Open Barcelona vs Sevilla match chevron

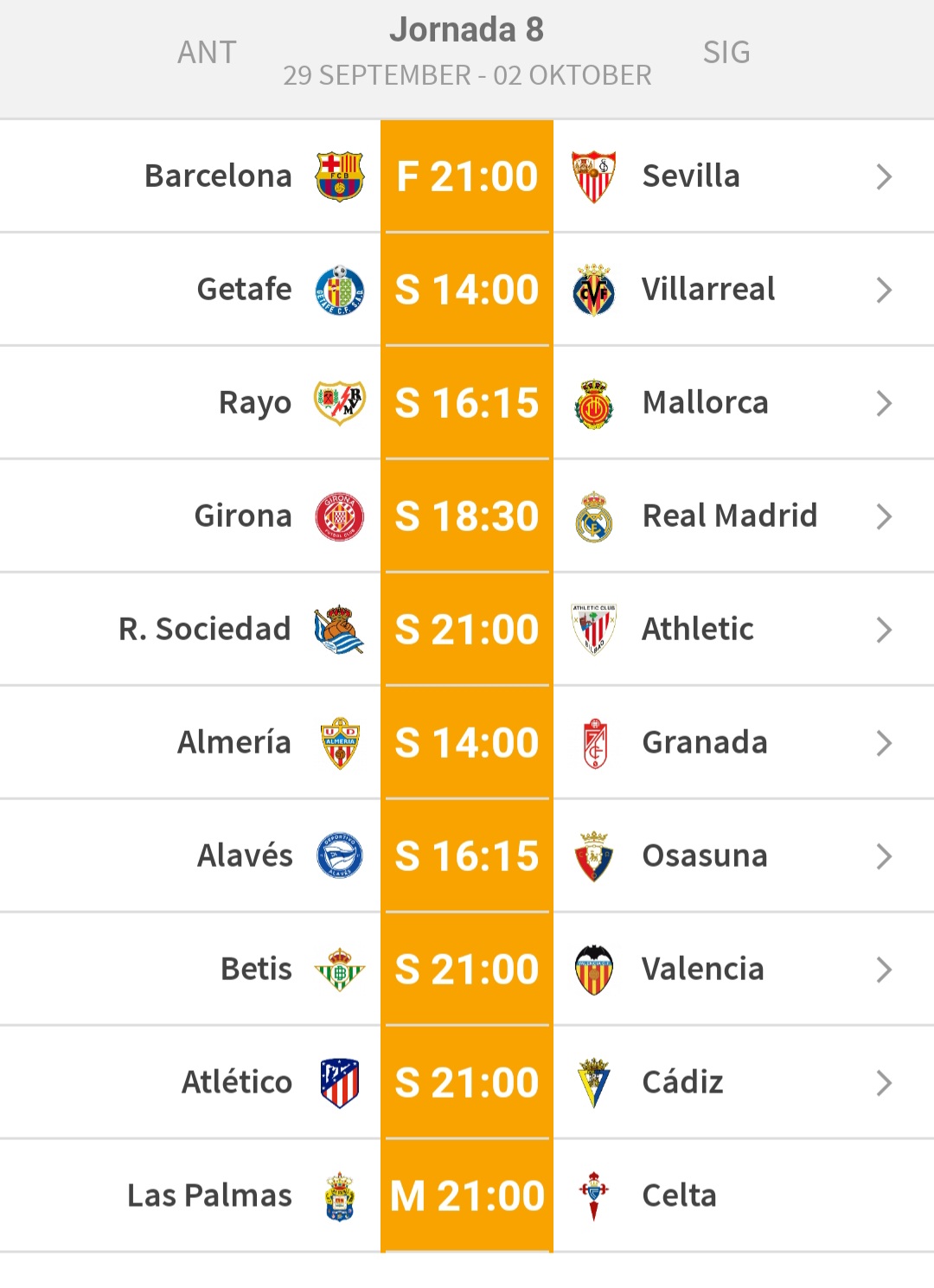pos(883,176)
